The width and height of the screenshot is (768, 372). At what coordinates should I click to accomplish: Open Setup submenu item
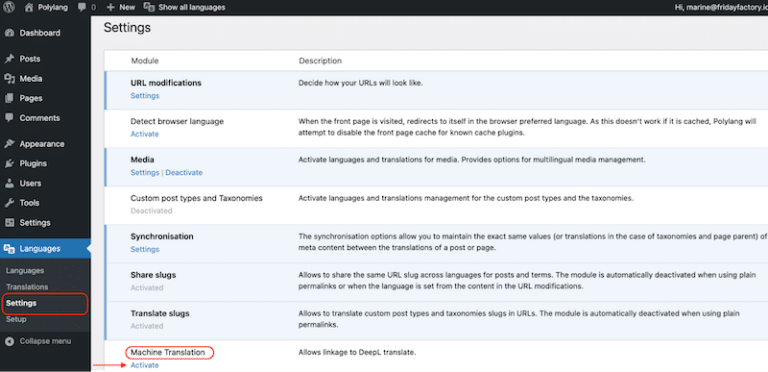(16, 319)
